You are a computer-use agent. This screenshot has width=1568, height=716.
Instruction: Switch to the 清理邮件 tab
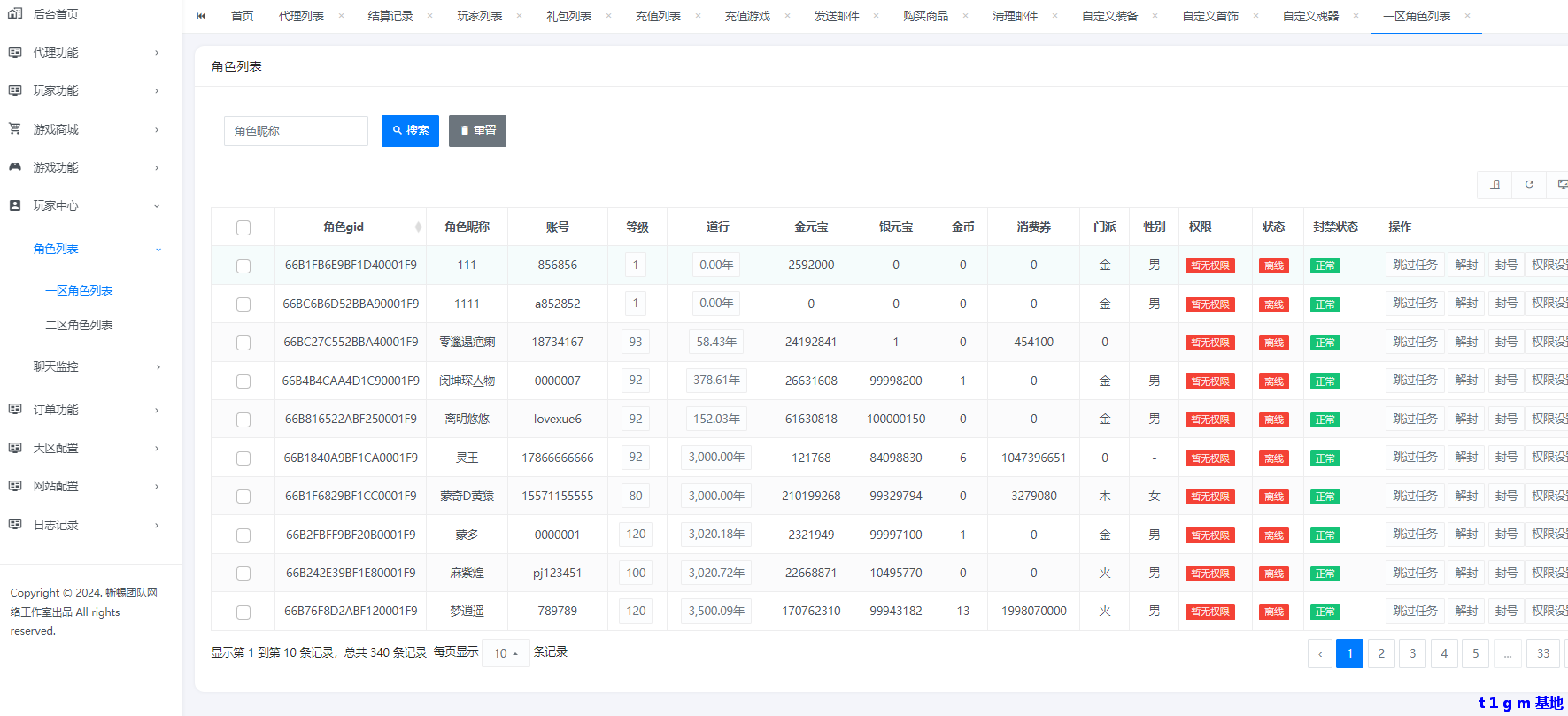[1015, 16]
